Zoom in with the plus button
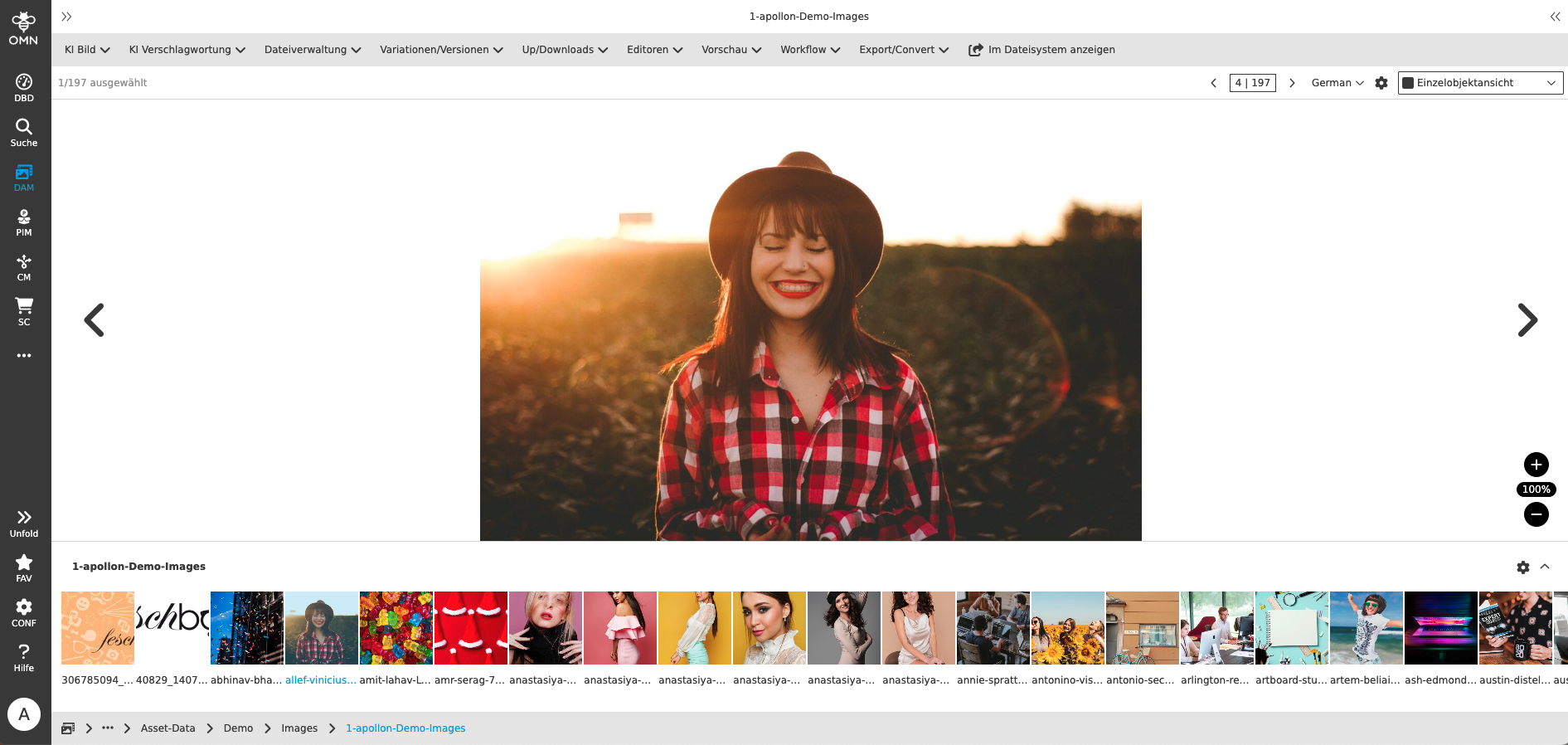 point(1536,465)
